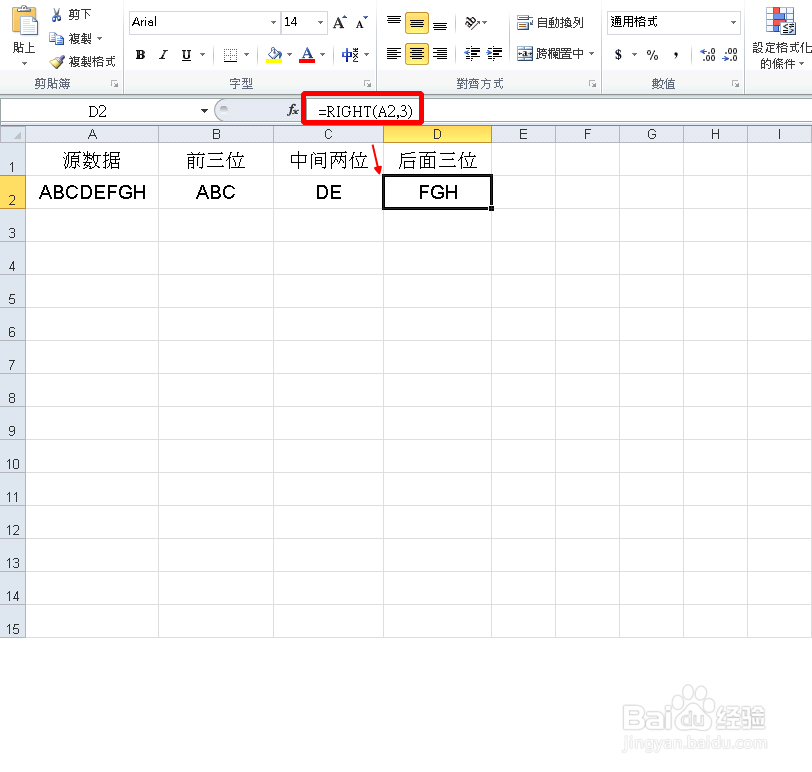Apply fill color to the cell
This screenshot has height=772, width=812.
click(273, 54)
